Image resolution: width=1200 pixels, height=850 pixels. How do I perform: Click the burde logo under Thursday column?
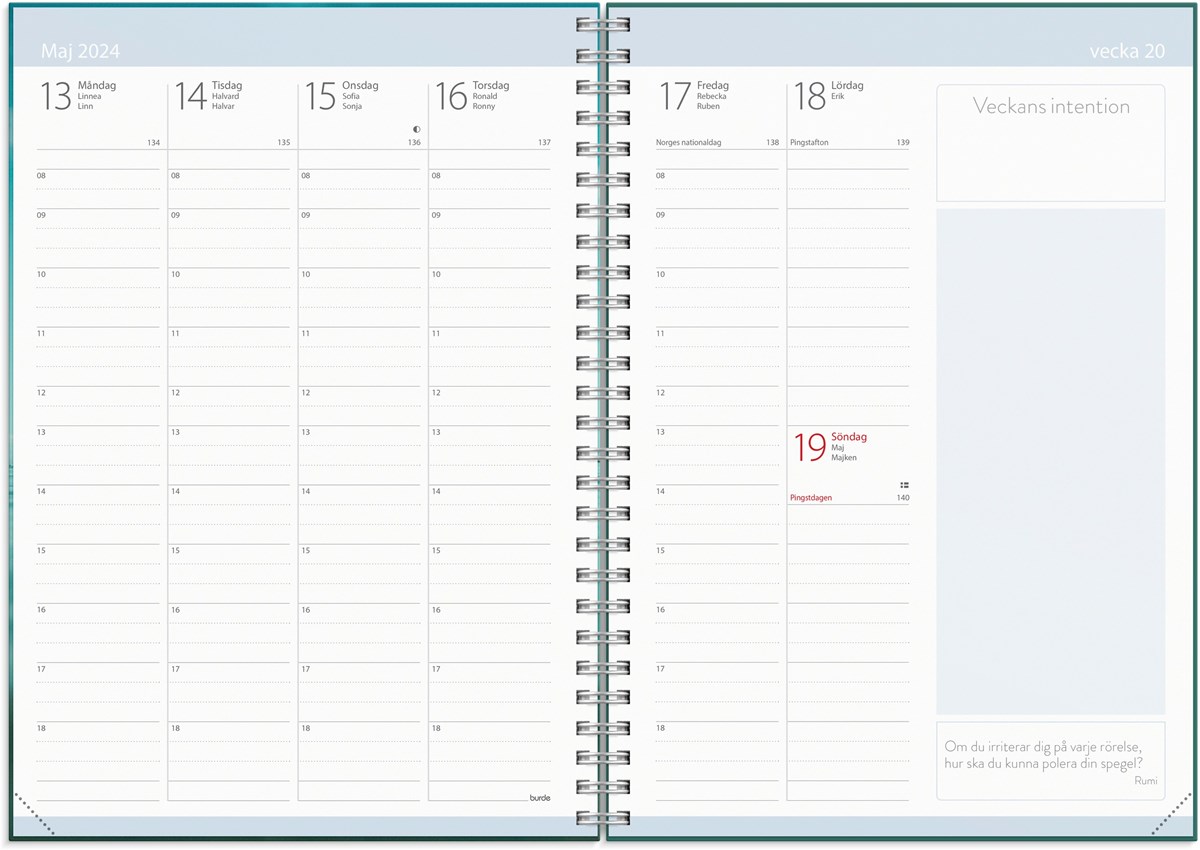540,797
